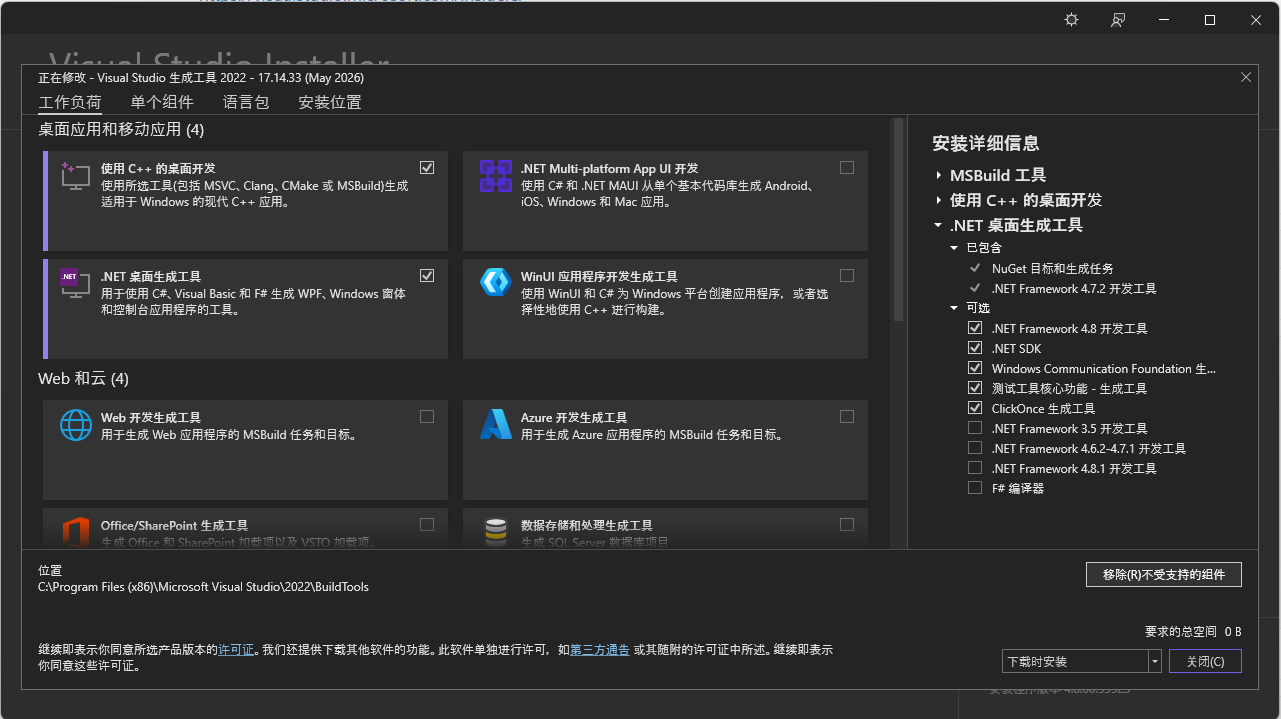The image size is (1281, 719).
Task: Check 数据存储和处理生成工具 workload
Action: [x=847, y=525]
